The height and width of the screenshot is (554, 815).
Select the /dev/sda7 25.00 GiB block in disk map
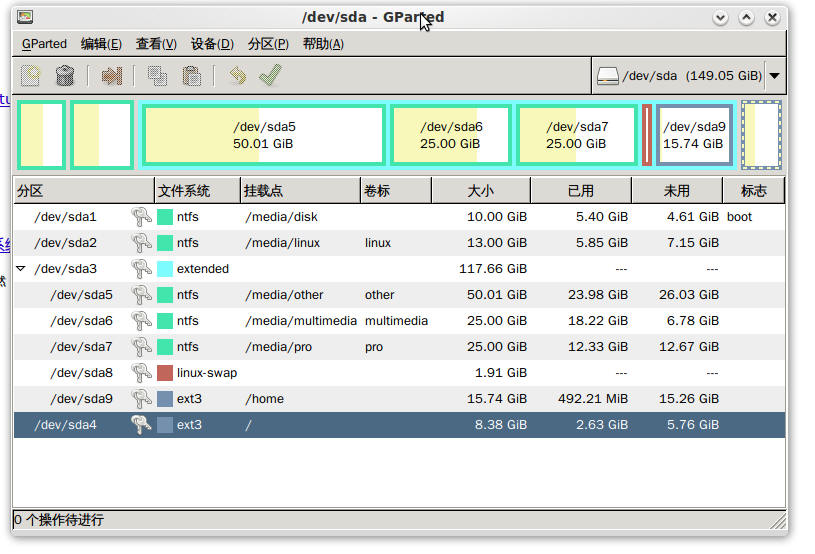[x=576, y=135]
